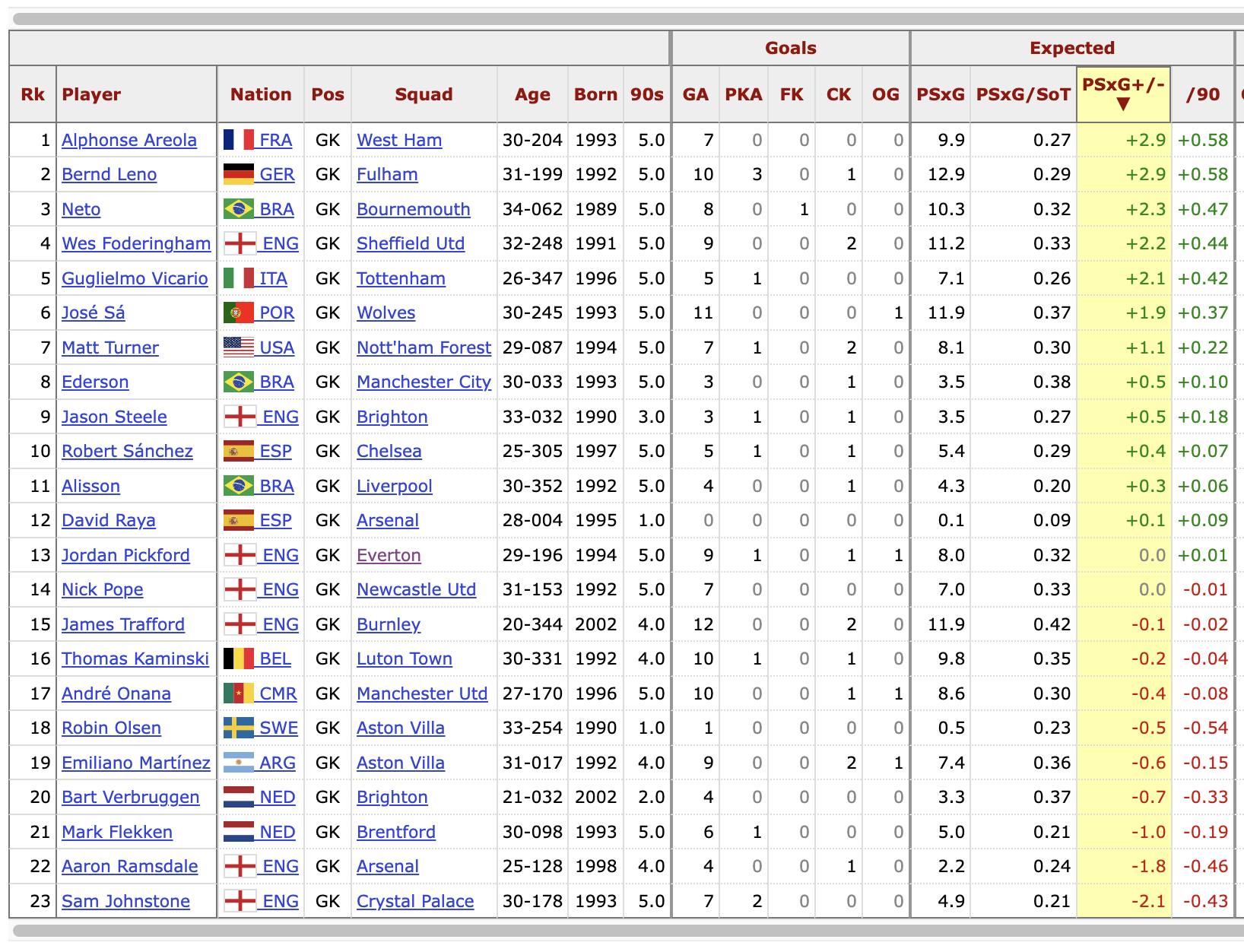Viewport: 1244px width, 952px height.
Task: Open Manchester Utd squad link
Action: pyautogui.click(x=422, y=693)
